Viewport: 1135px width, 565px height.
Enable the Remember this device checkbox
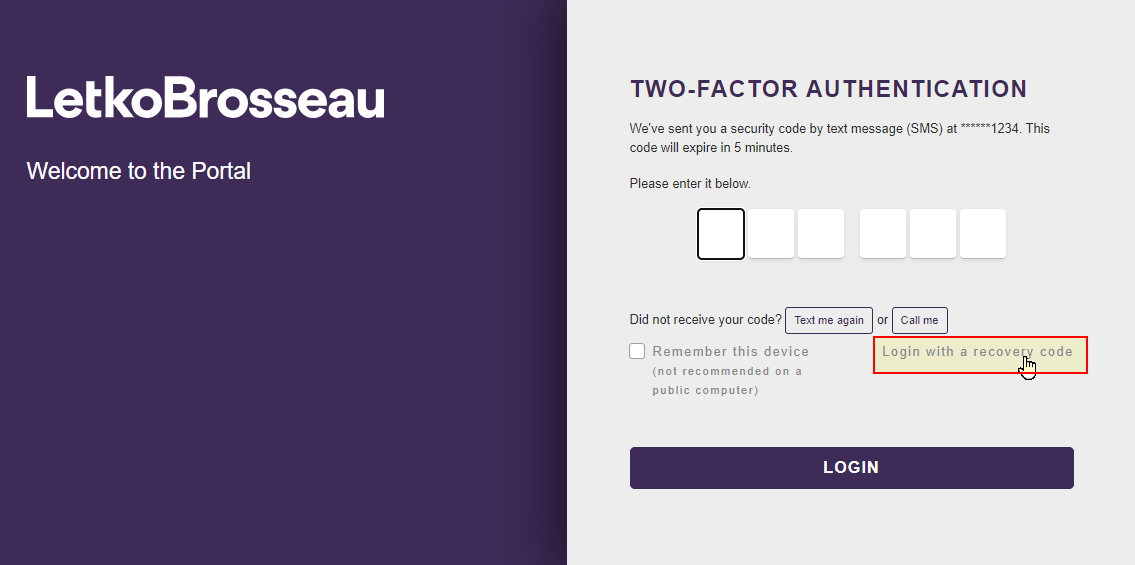[637, 351]
